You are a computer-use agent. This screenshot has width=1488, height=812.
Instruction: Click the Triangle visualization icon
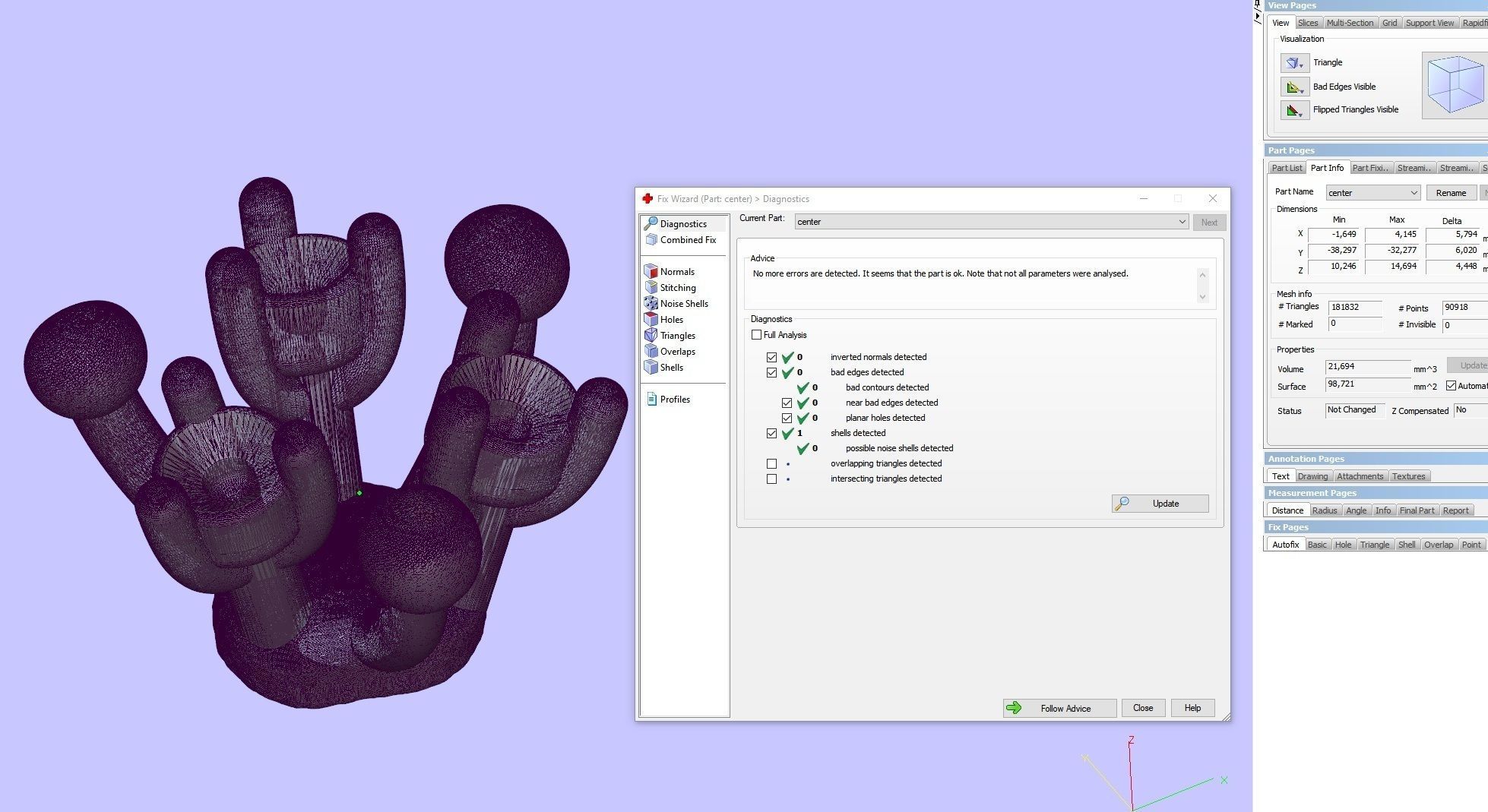1294,62
